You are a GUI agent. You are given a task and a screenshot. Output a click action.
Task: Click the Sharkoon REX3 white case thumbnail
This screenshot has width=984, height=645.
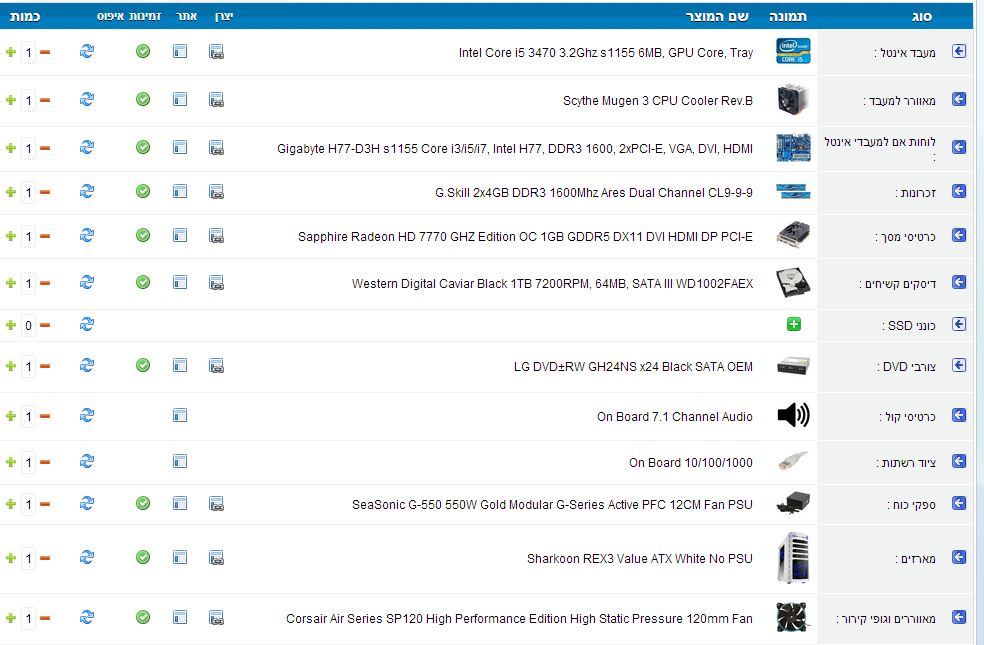click(x=793, y=558)
